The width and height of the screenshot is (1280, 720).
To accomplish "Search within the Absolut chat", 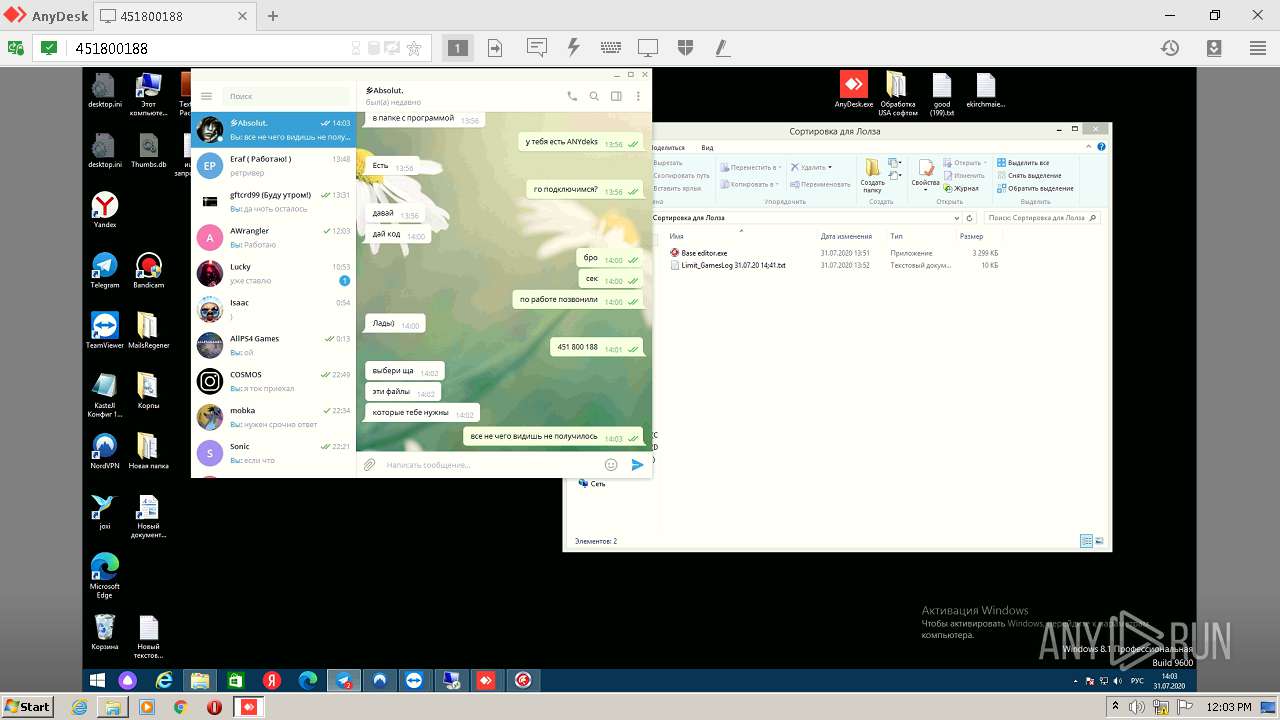I will (594, 96).
